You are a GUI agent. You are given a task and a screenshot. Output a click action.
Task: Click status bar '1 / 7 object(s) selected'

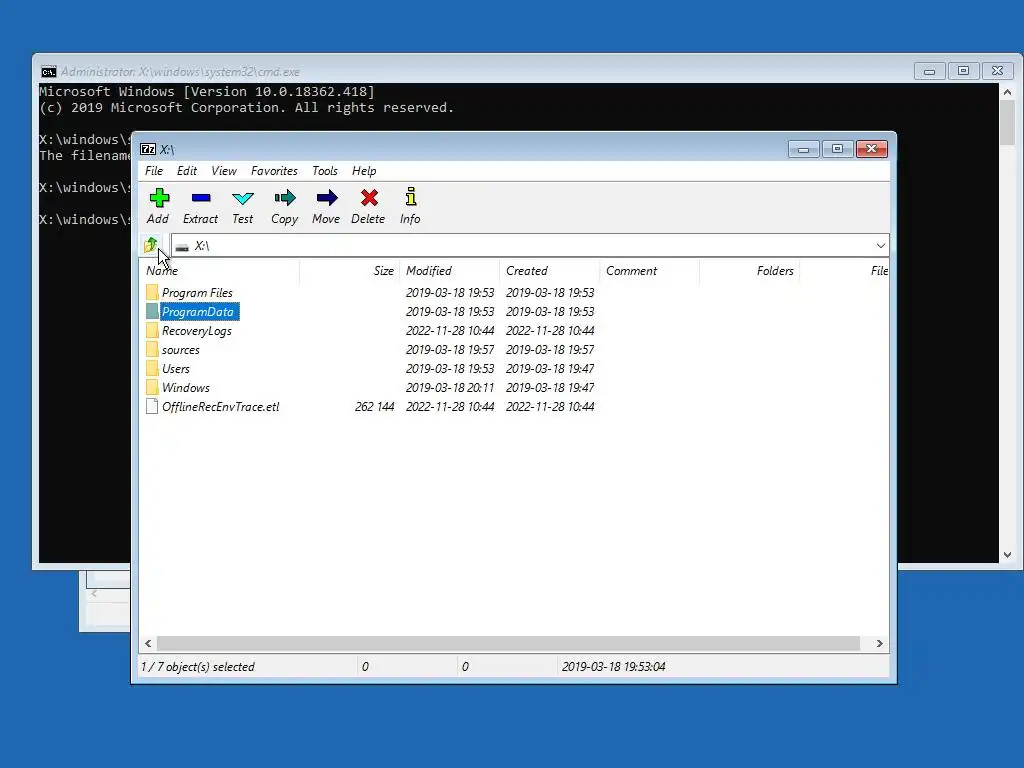point(198,667)
